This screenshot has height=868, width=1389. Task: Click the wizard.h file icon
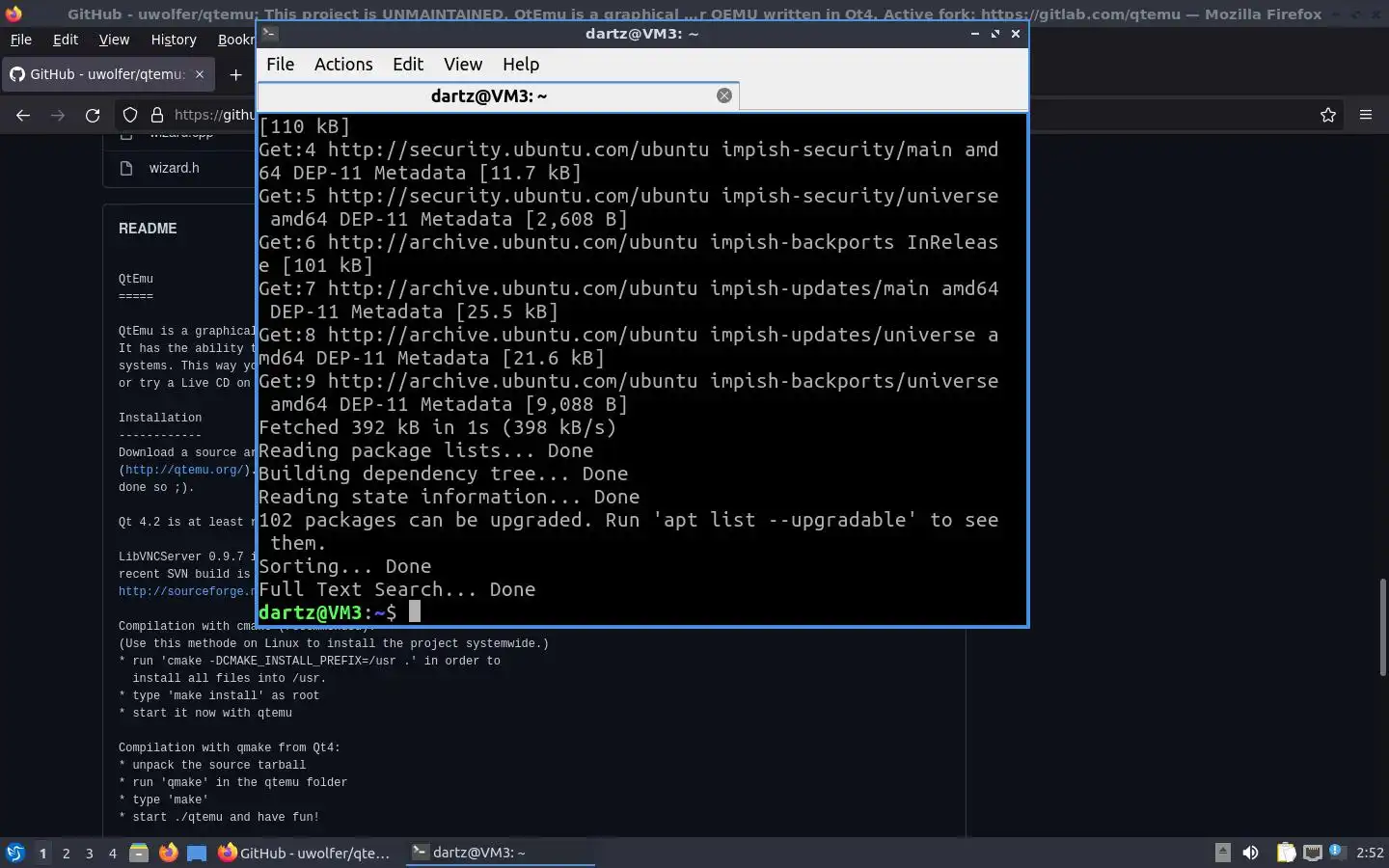coord(126,168)
